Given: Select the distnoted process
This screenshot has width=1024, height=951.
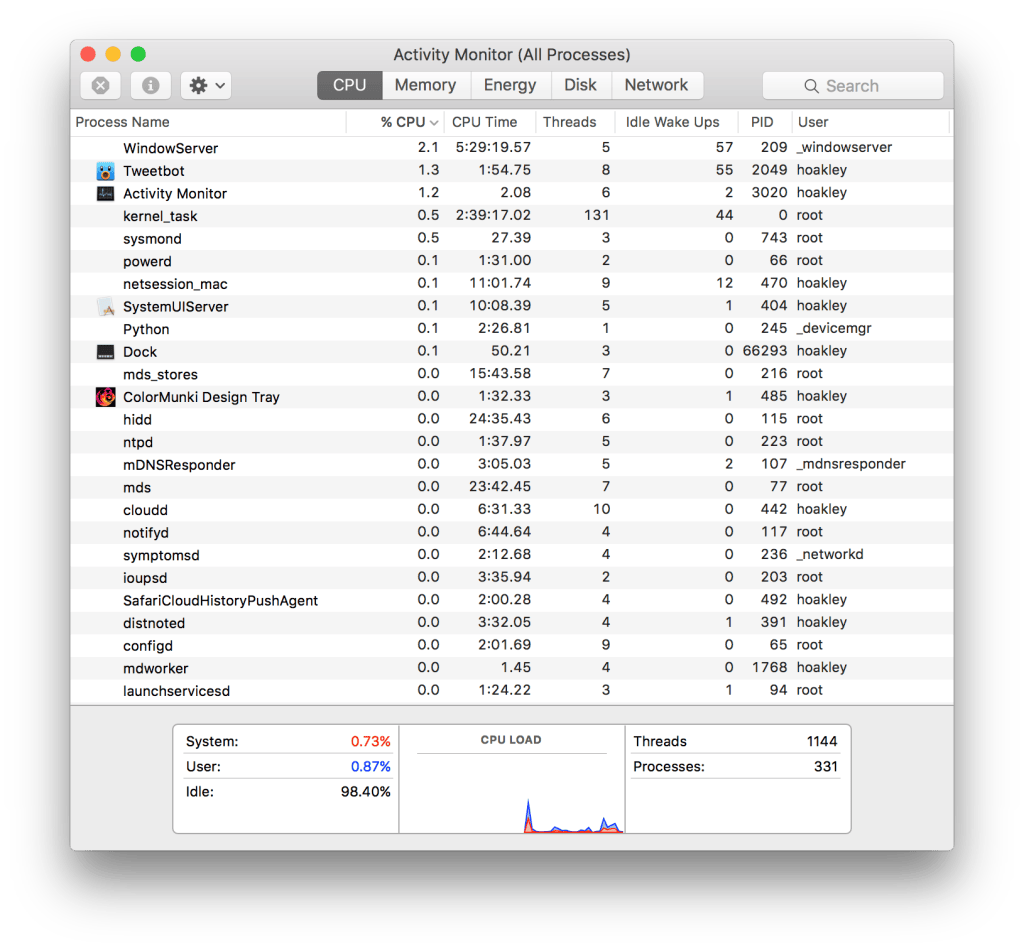Looking at the screenshot, I should click(x=512, y=622).
